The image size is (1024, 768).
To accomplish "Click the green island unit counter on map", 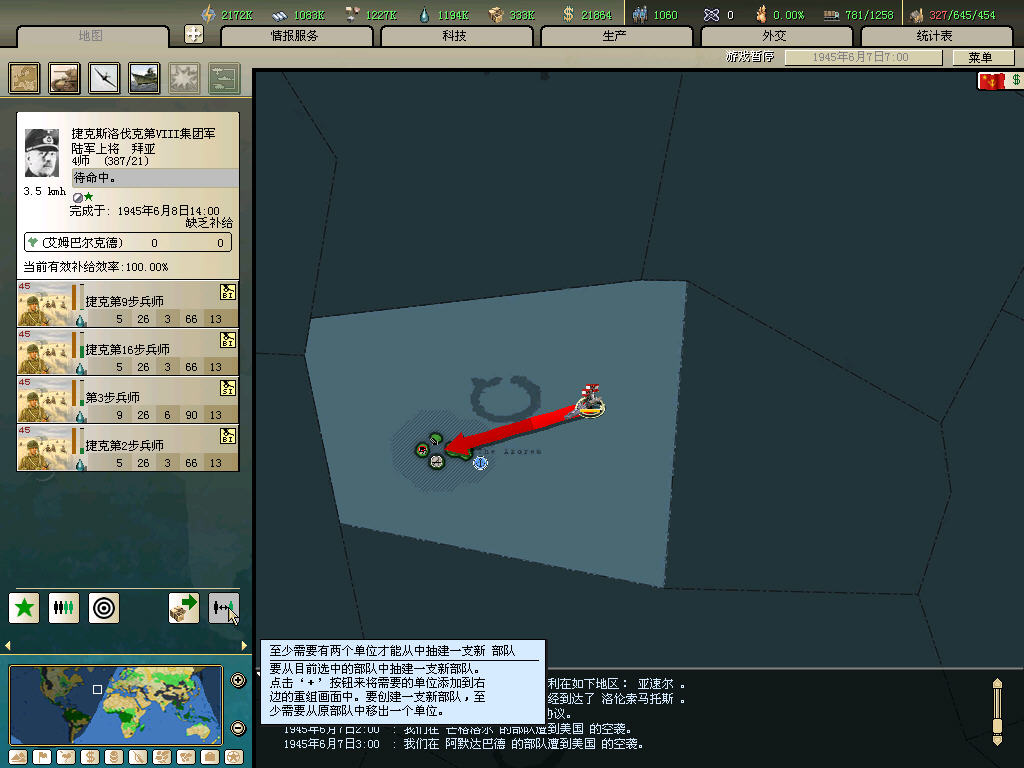I will pyautogui.click(x=436, y=440).
